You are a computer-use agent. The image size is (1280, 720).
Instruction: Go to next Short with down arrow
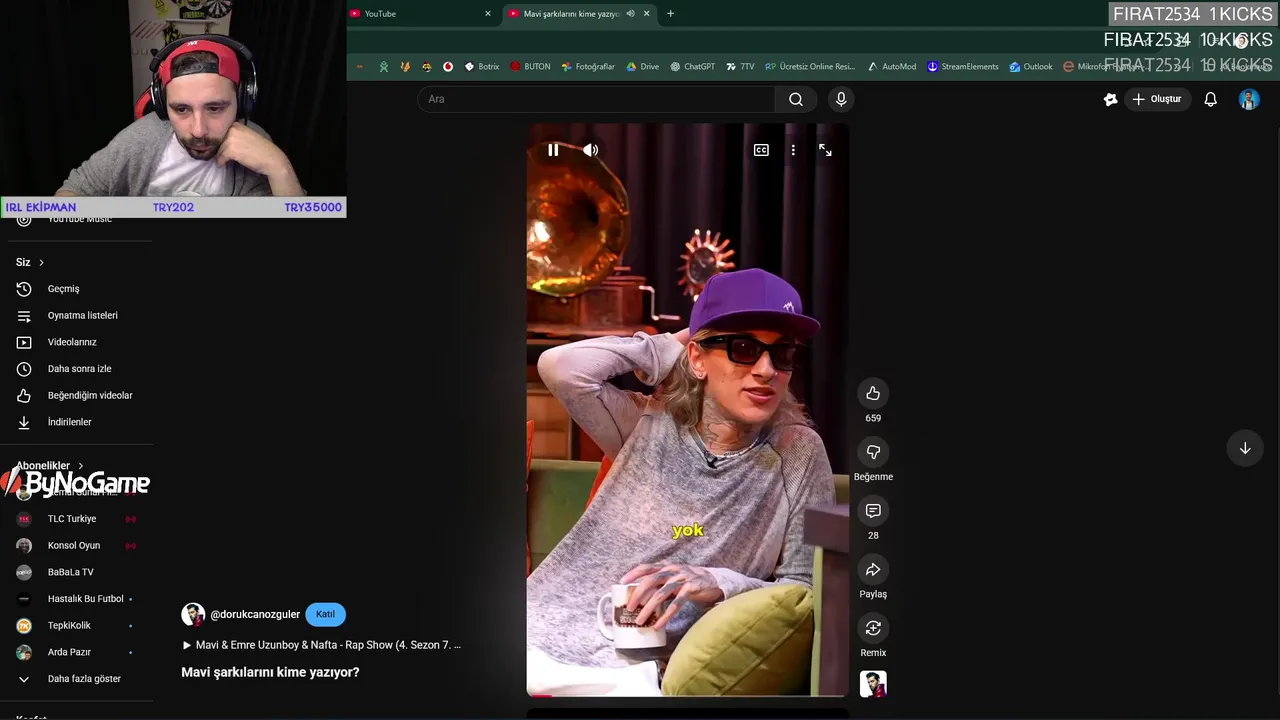[x=1245, y=449]
